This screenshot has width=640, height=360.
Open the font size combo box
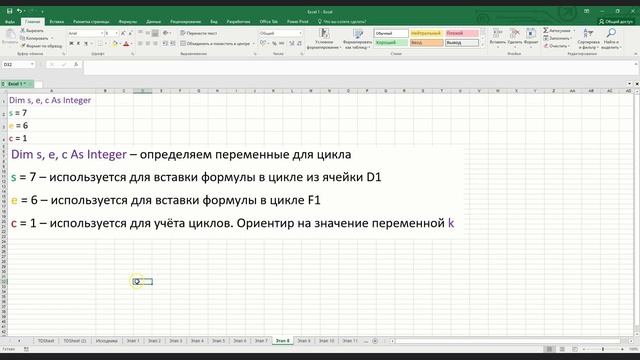coord(111,33)
